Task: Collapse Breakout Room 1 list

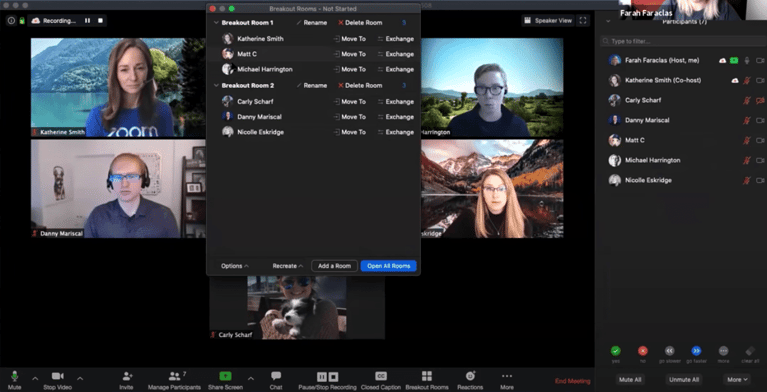Action: [216, 23]
